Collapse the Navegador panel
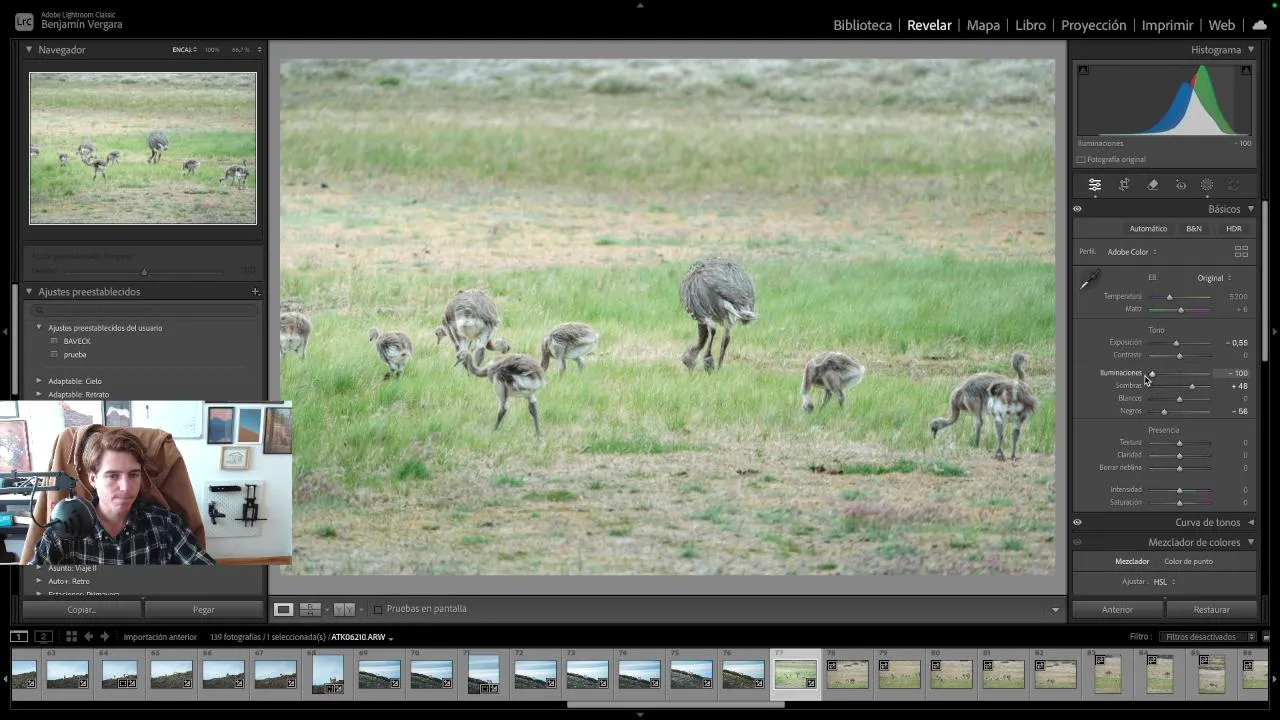Screen dimensions: 1280x720 point(29,49)
